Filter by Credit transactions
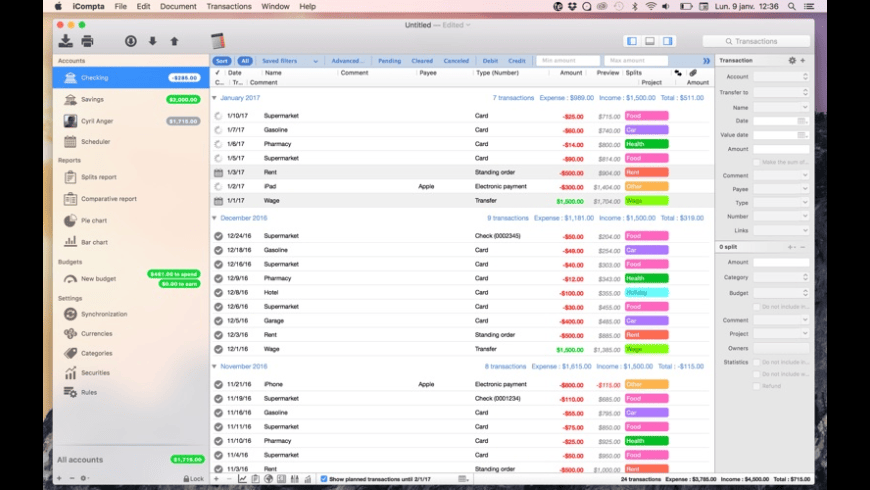The width and height of the screenshot is (870, 490). coord(517,61)
